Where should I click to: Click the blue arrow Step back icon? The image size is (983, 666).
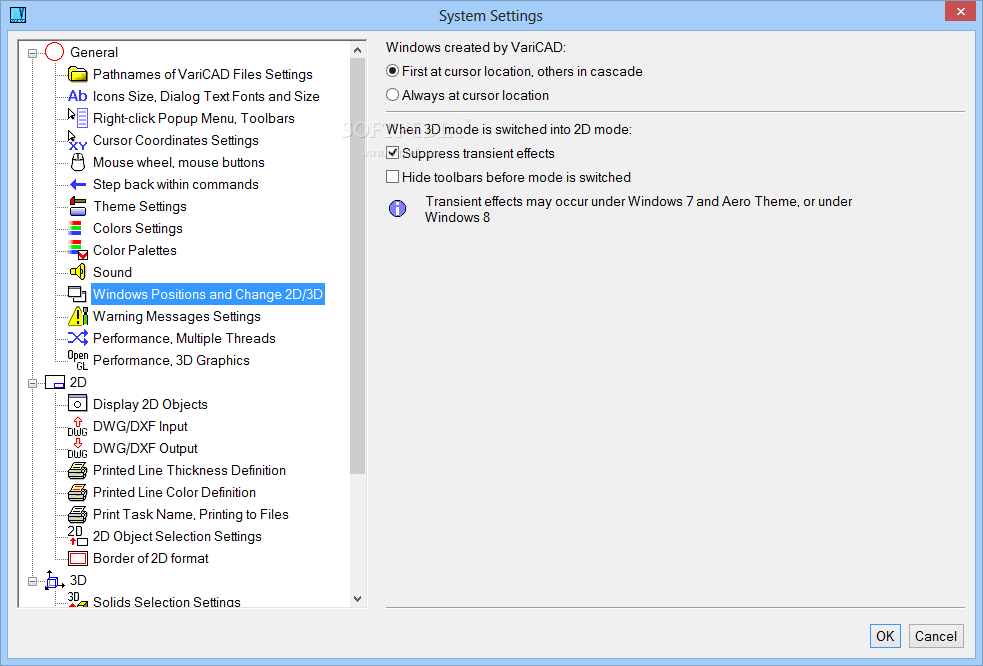[77, 184]
